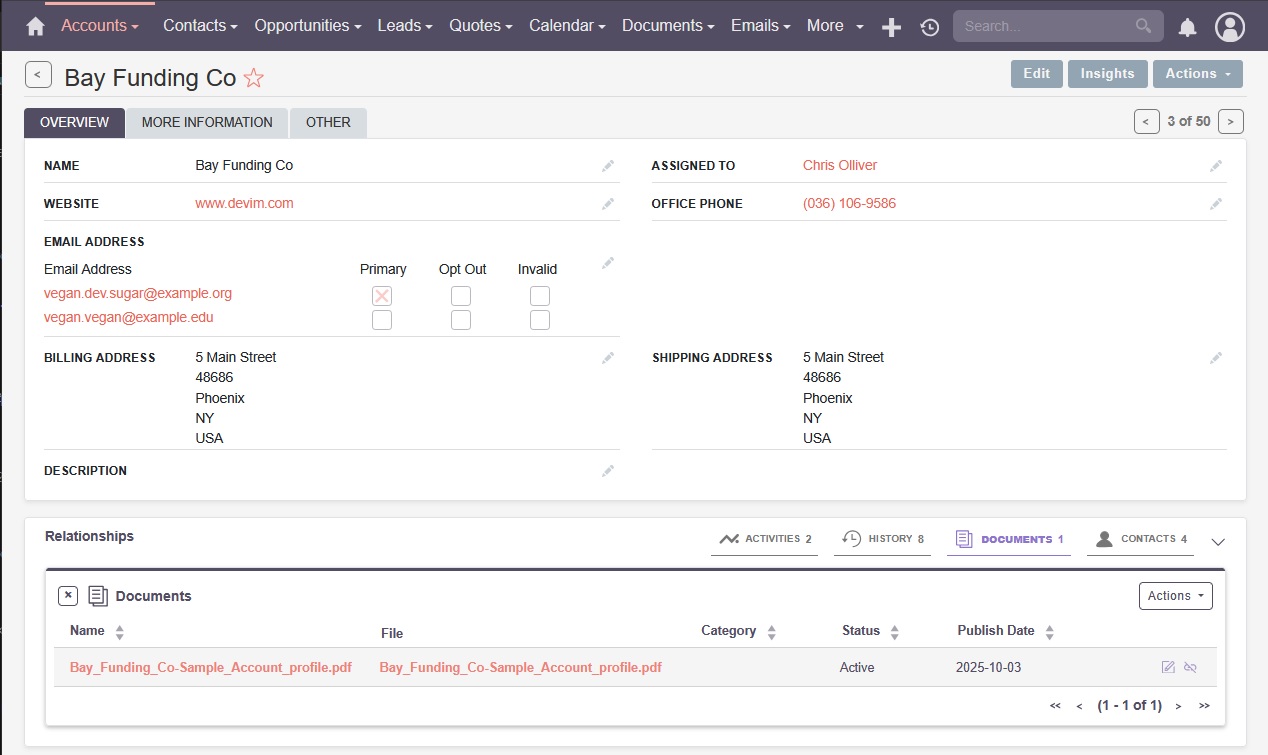Toggle Primary checkbox for vegan.vegan@example.edu
This screenshot has width=1268, height=755.
[x=381, y=320]
